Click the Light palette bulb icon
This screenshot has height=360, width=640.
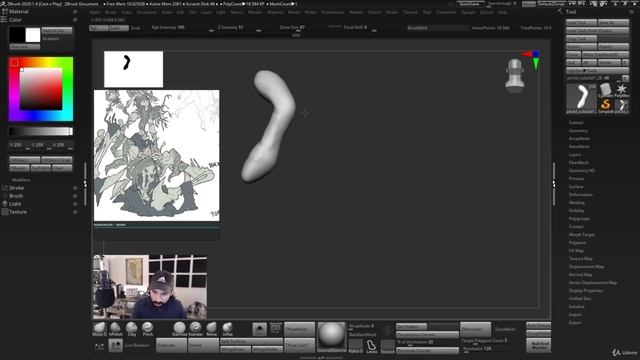pyautogui.click(x=4, y=204)
